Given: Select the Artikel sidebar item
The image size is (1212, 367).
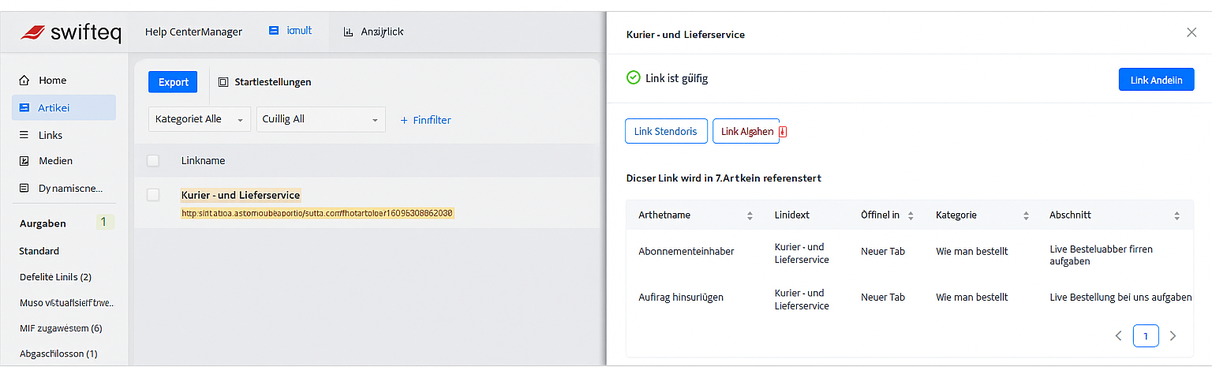Looking at the screenshot, I should point(64,107).
